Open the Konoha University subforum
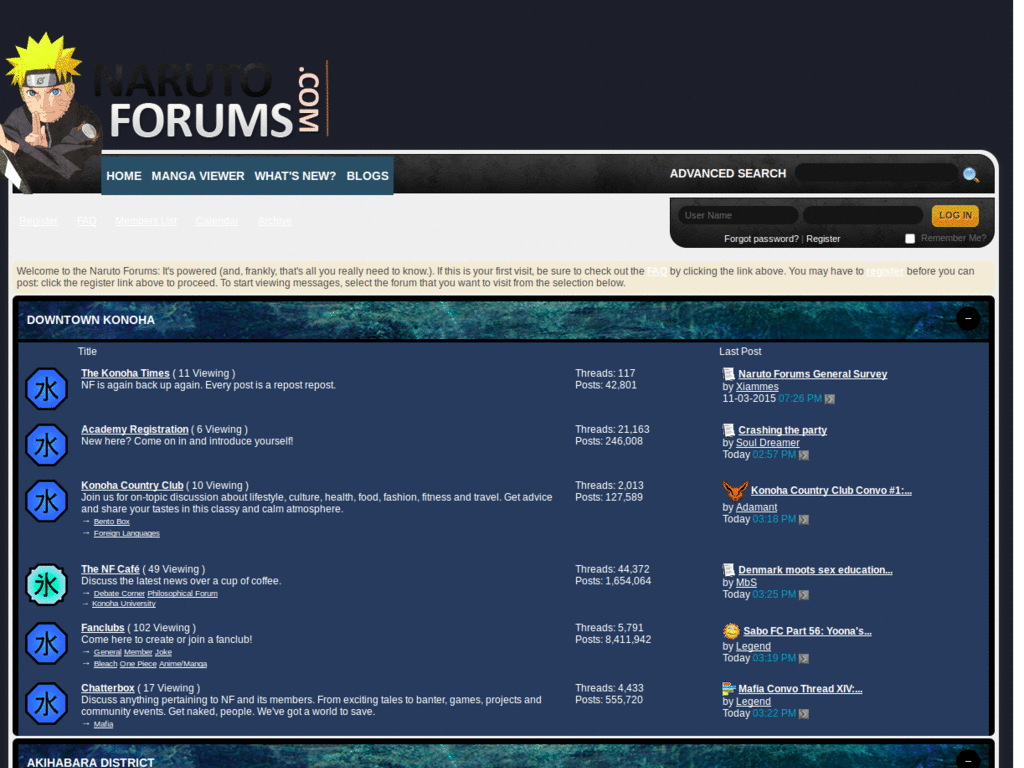The image size is (1024, 768). [123, 603]
